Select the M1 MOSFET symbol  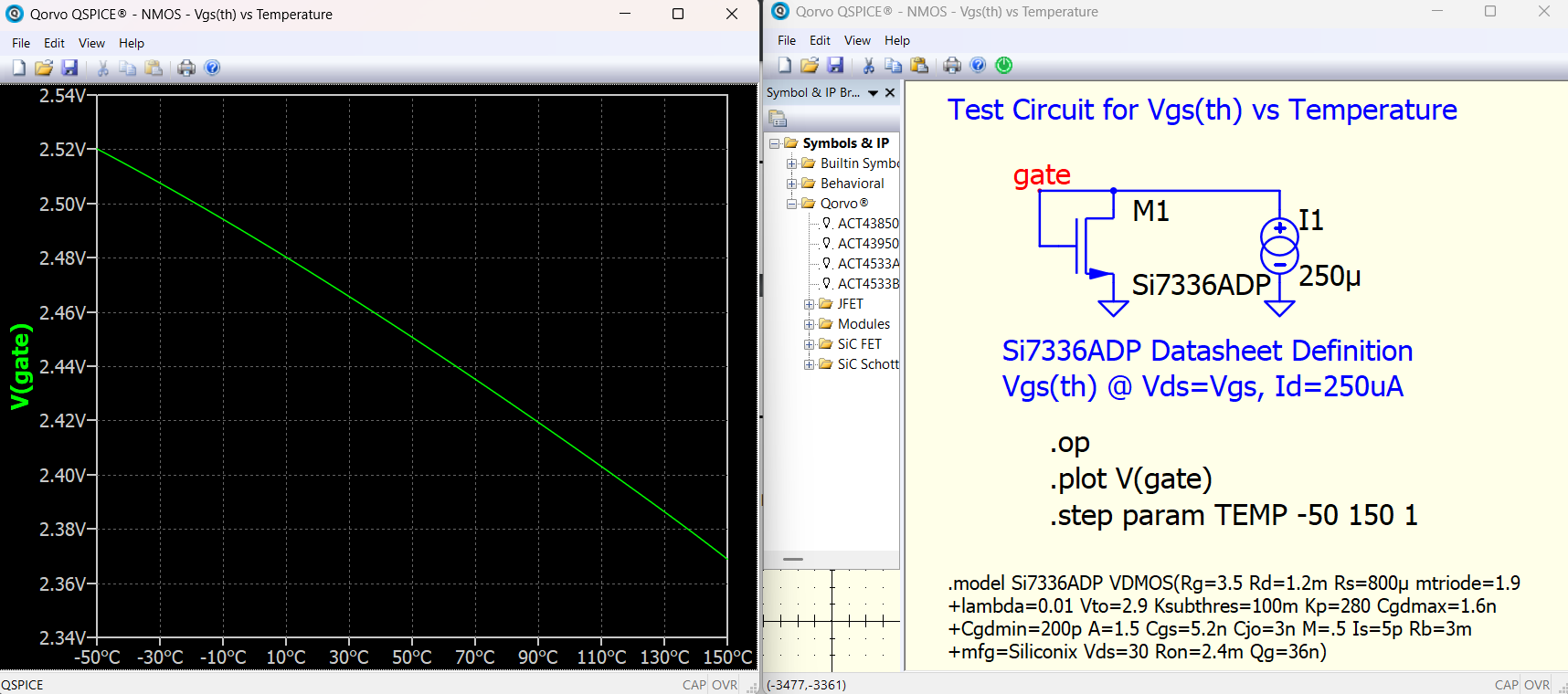click(x=1093, y=247)
